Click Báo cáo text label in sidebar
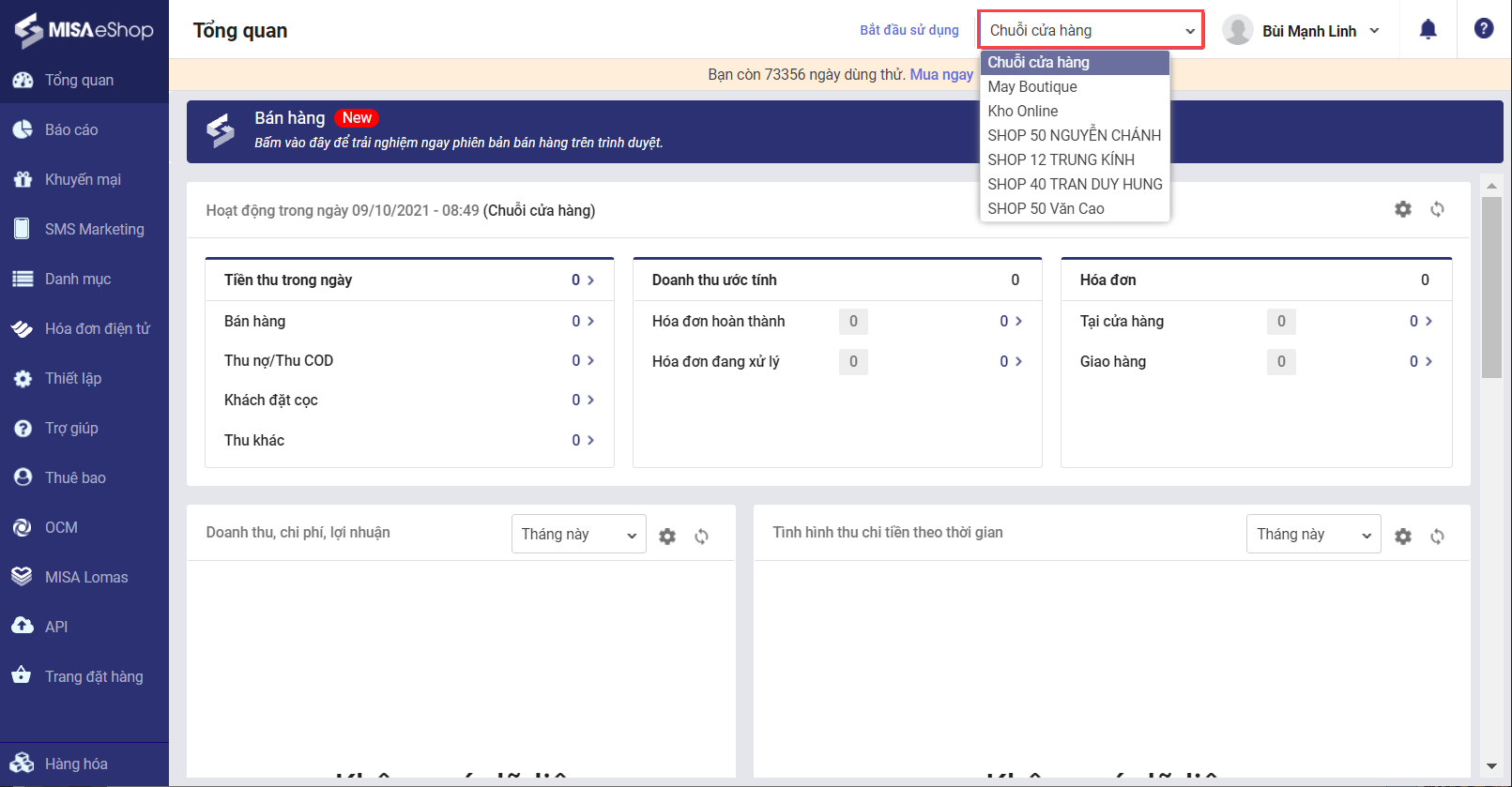 click(71, 129)
